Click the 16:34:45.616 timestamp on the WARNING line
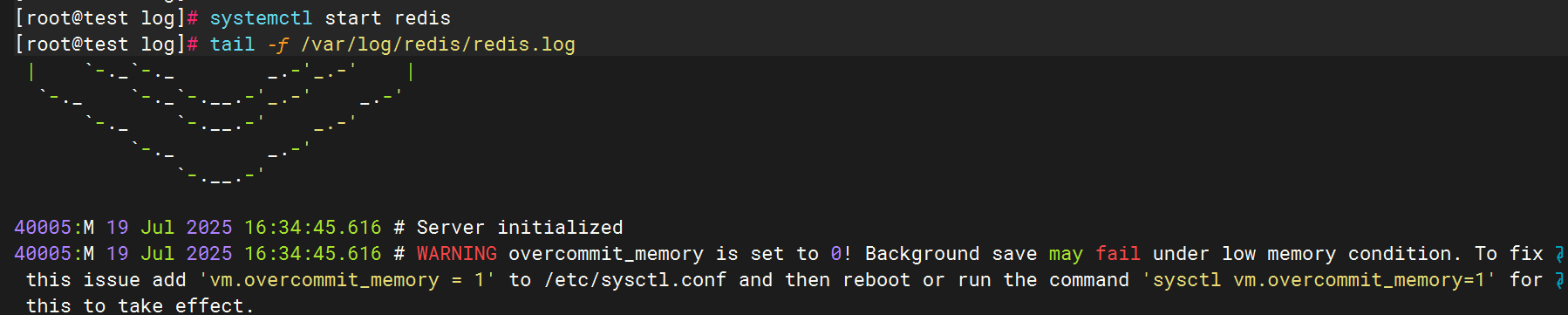1568x315 pixels. 312,254
